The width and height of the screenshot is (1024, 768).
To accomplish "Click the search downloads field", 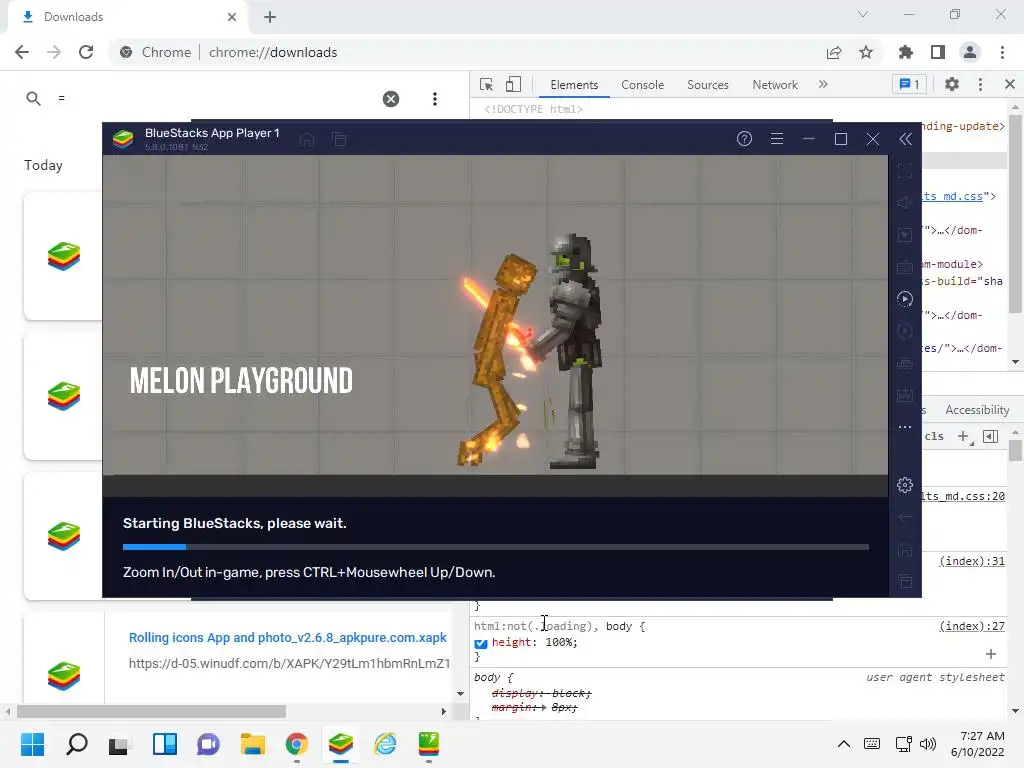I will coord(216,99).
